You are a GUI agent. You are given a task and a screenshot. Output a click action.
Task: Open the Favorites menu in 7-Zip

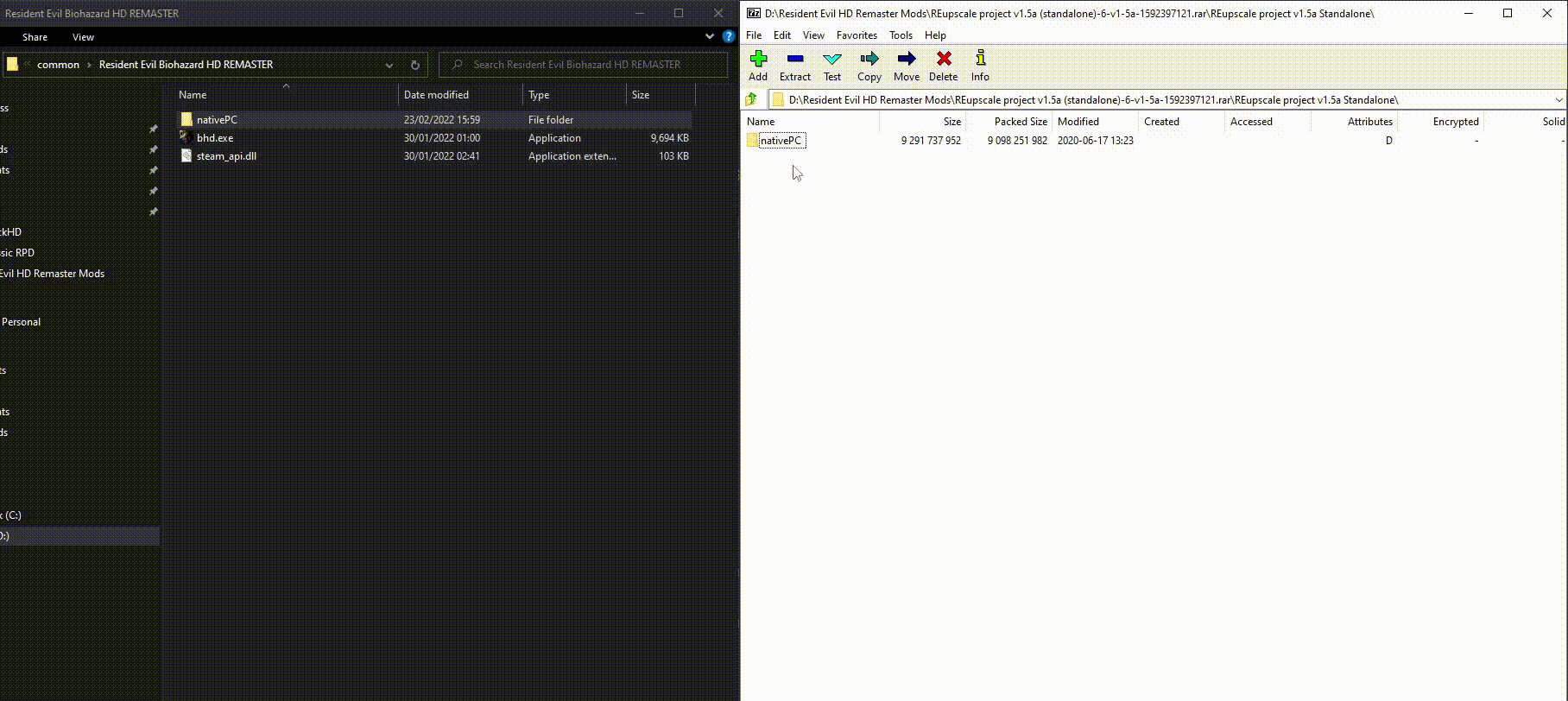857,35
